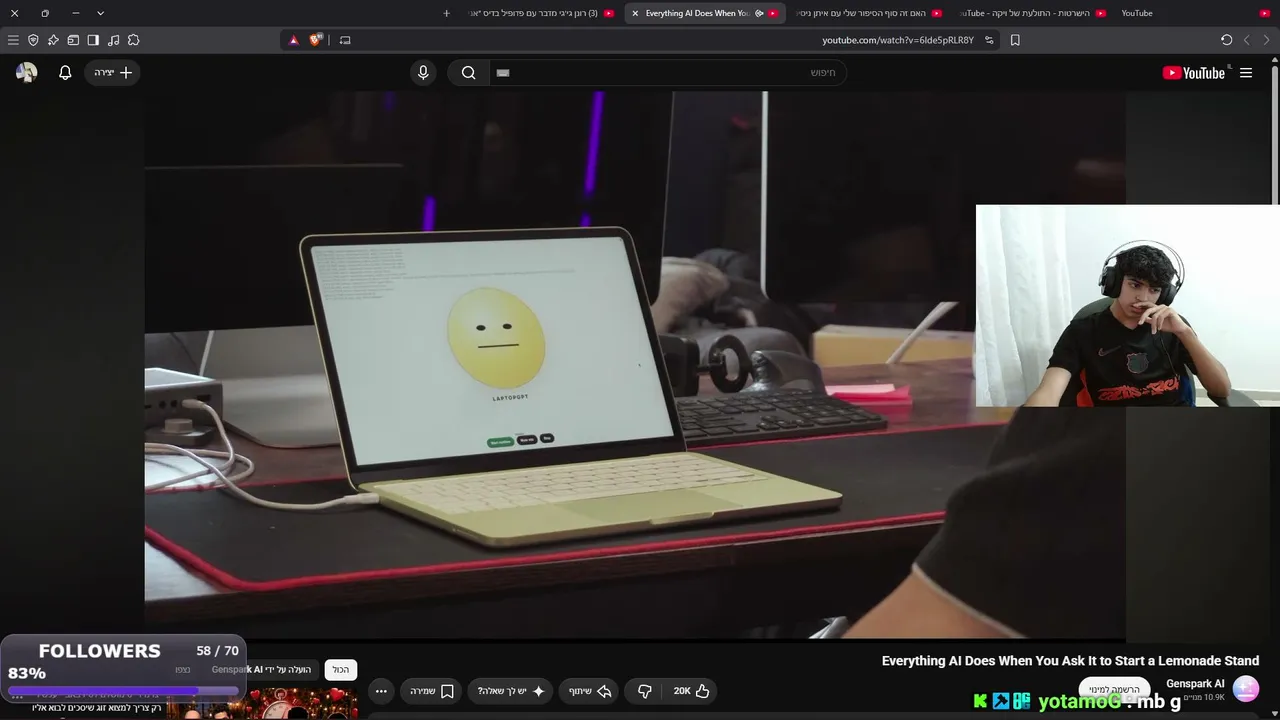The image size is (1280, 720).
Task: Open Brave Shields lion icon
Action: point(316,40)
